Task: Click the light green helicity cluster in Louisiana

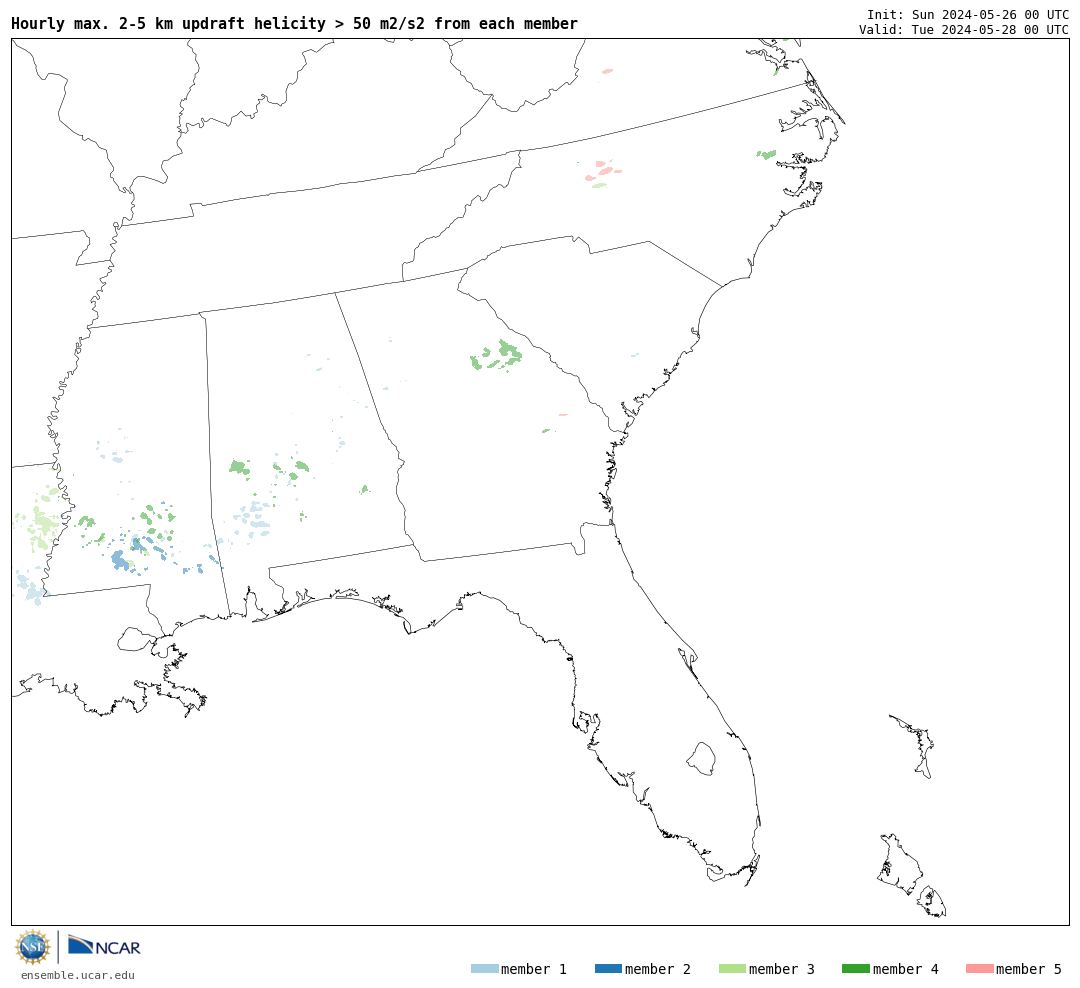Action: (43, 520)
